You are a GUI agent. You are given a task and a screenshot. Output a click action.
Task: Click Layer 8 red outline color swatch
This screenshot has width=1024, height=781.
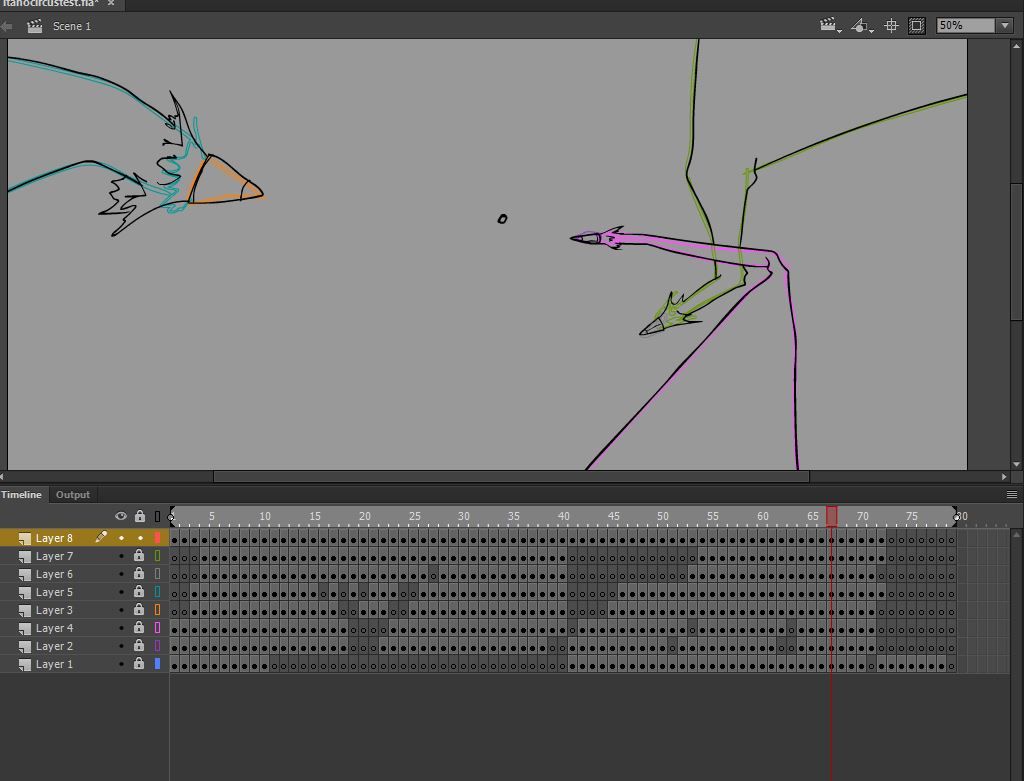click(x=157, y=538)
